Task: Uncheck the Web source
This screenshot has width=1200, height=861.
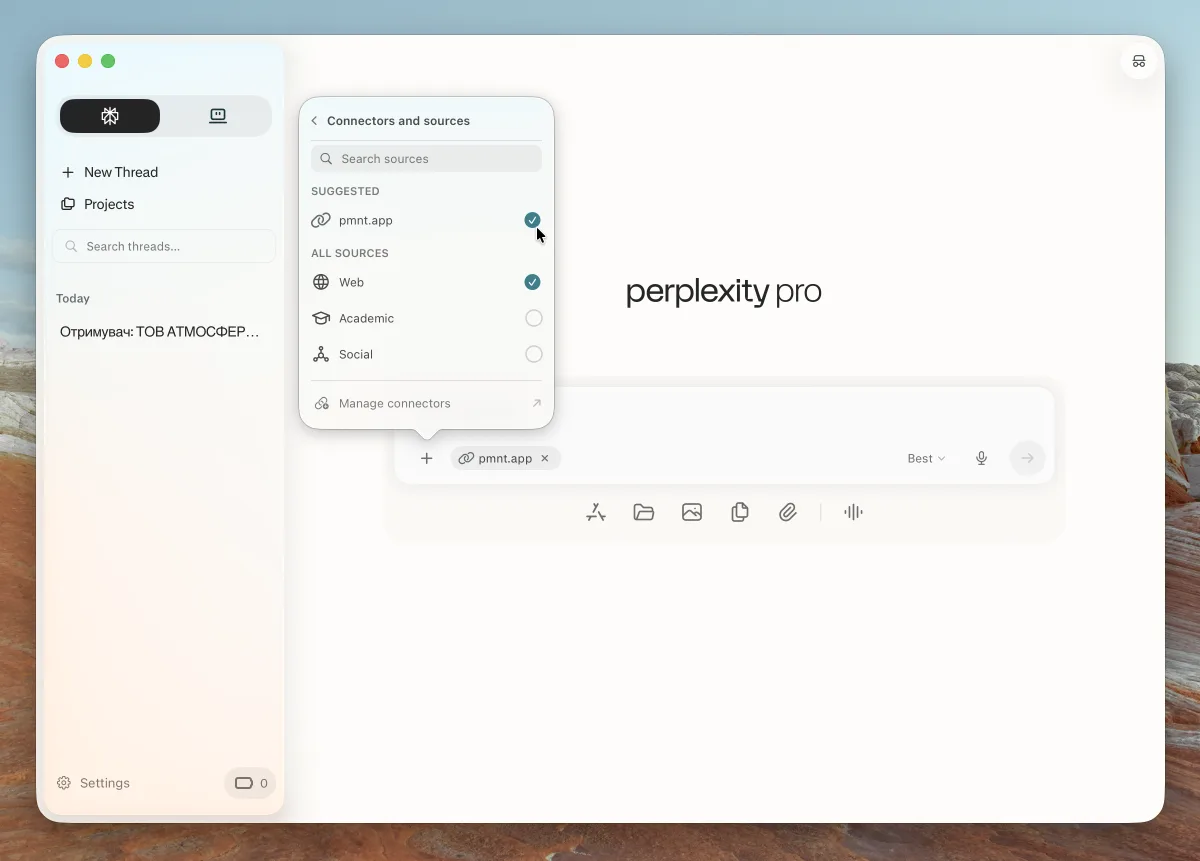Action: click(x=532, y=282)
